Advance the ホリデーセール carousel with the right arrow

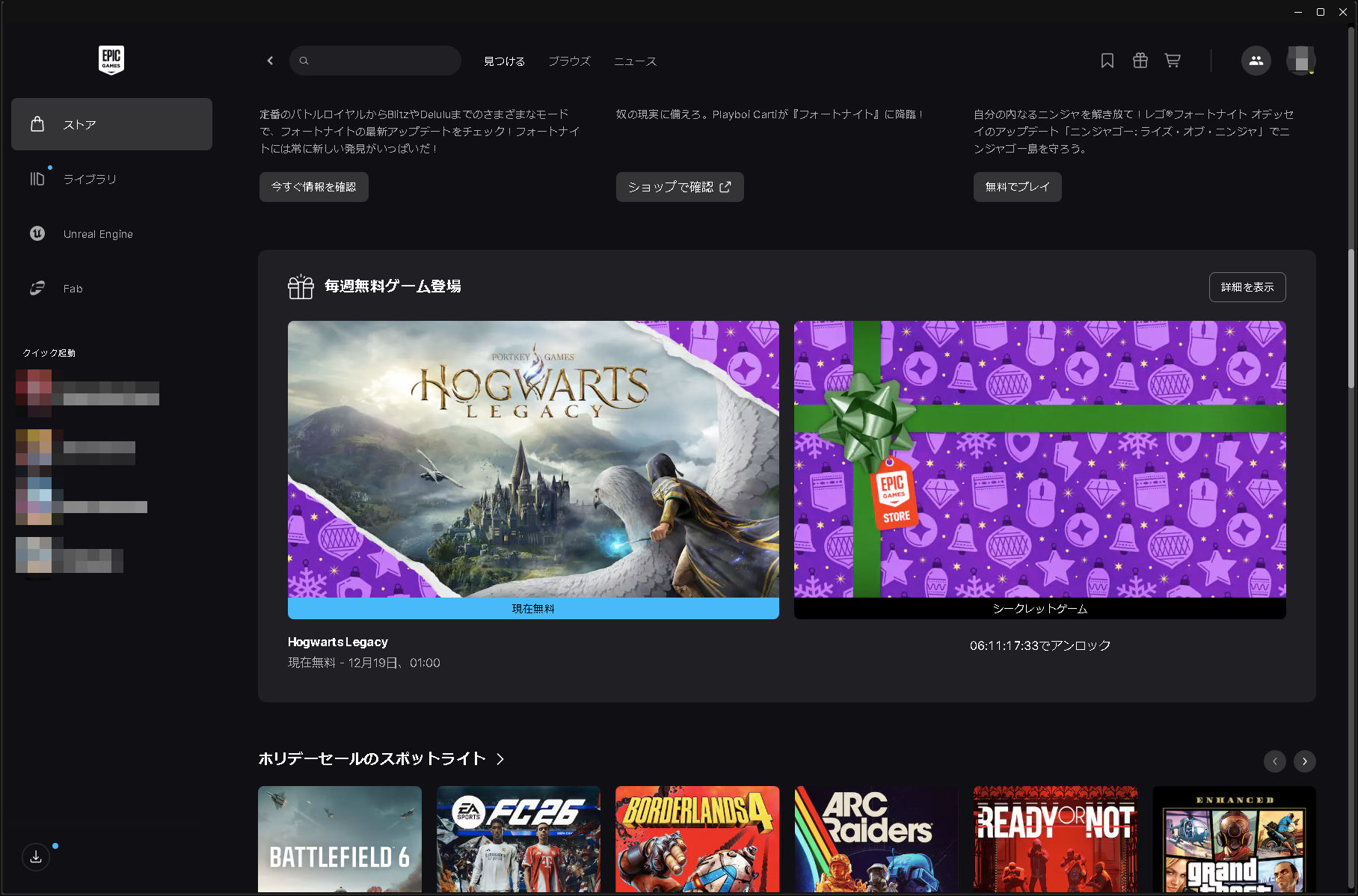[x=1304, y=761]
